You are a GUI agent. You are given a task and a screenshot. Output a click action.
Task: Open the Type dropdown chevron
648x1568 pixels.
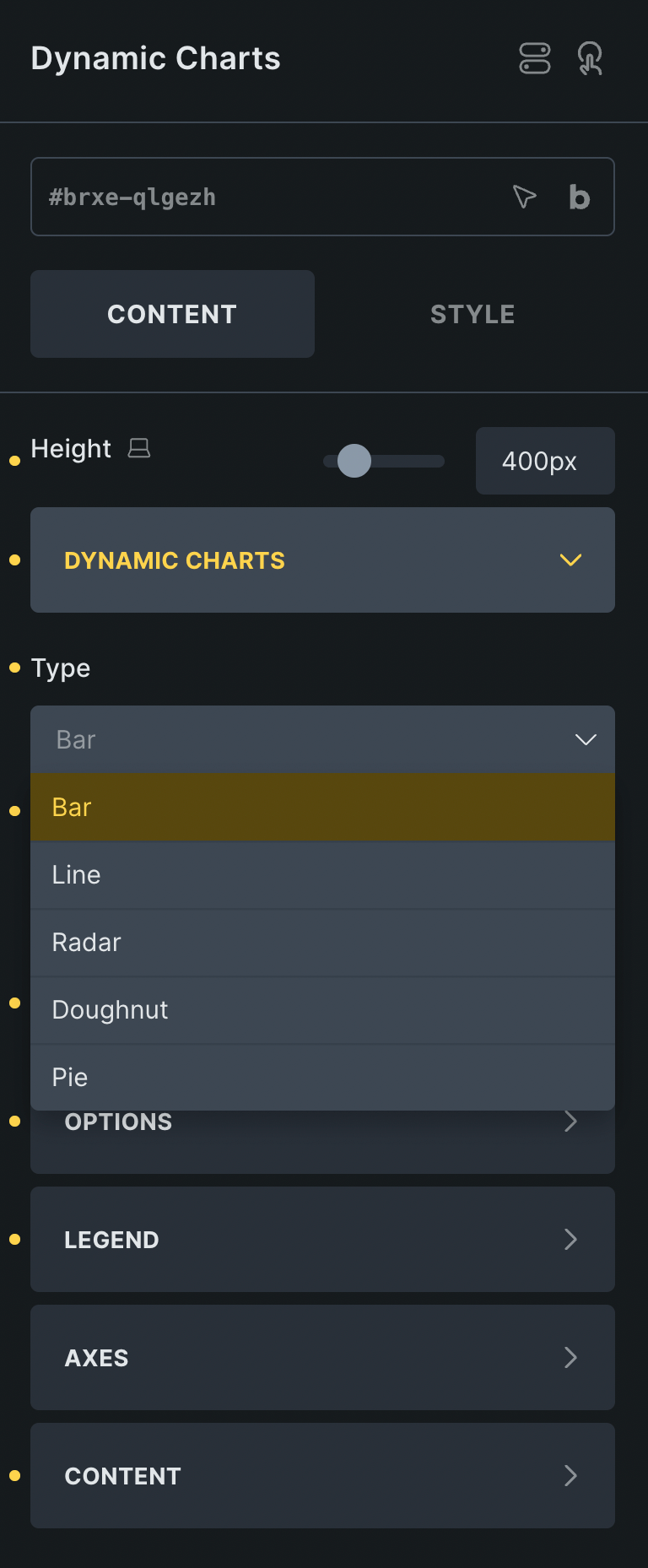586,739
